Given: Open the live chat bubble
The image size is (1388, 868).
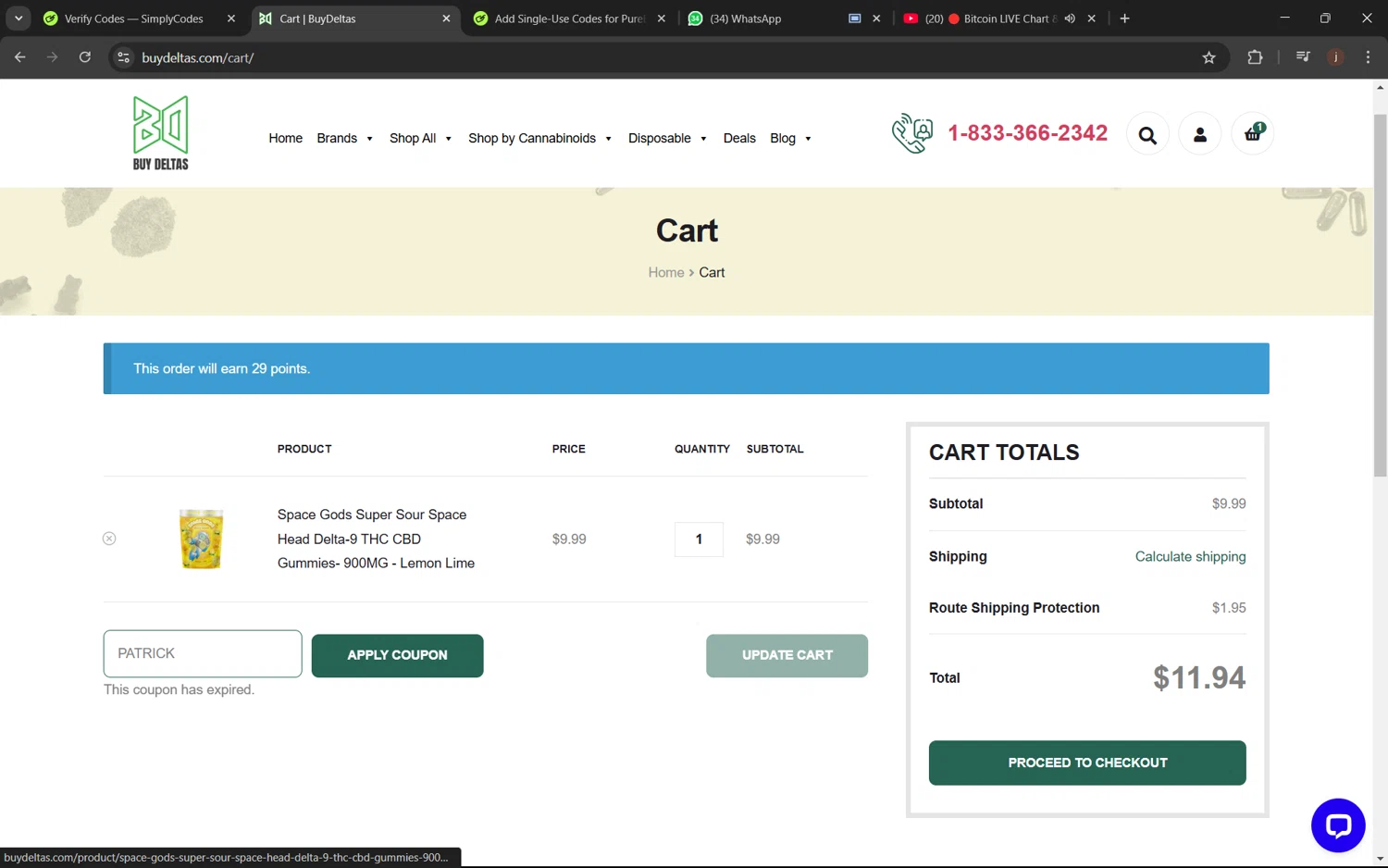Looking at the screenshot, I should click(1338, 825).
